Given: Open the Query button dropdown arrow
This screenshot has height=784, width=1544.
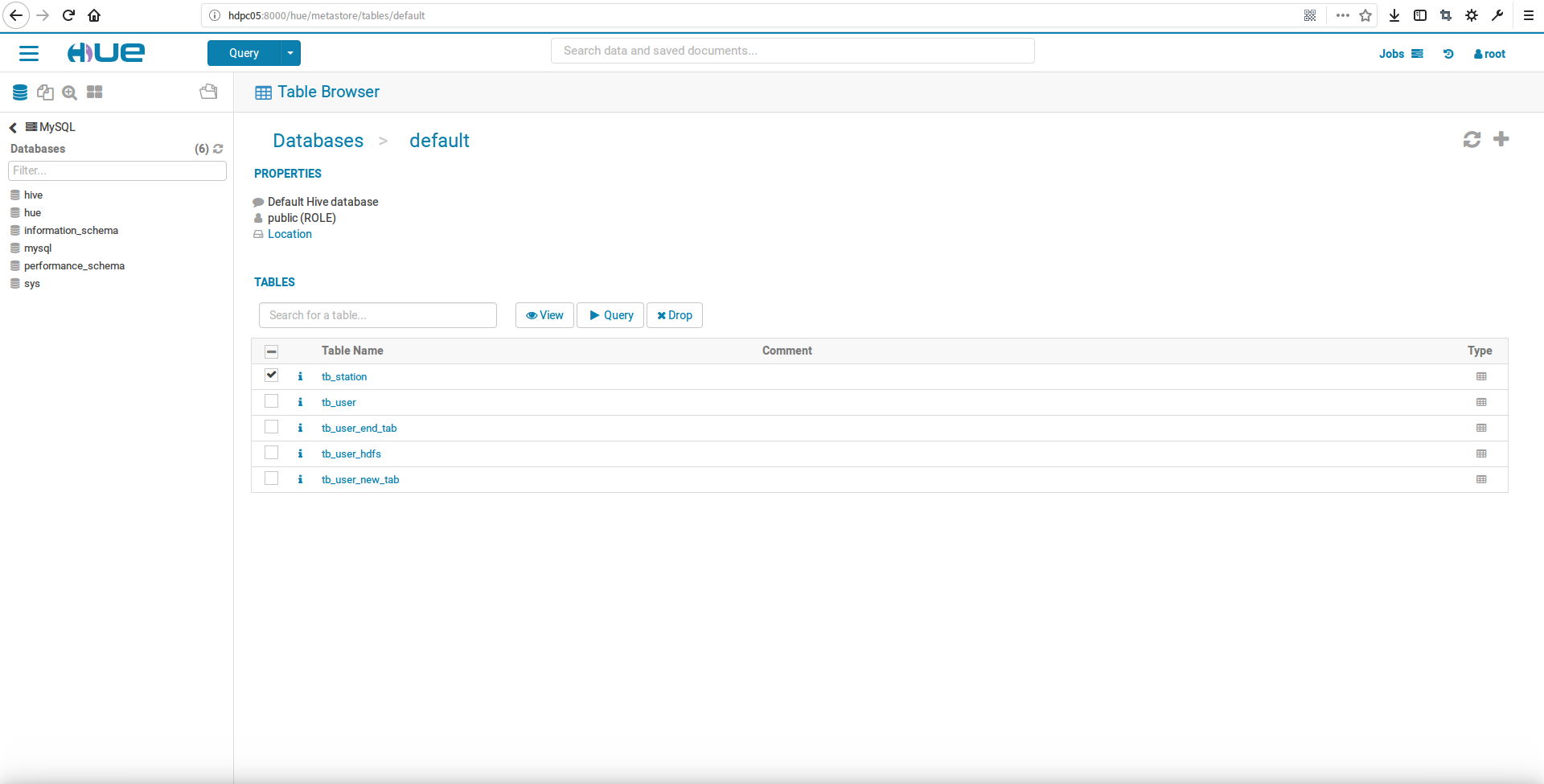Looking at the screenshot, I should tap(290, 53).
